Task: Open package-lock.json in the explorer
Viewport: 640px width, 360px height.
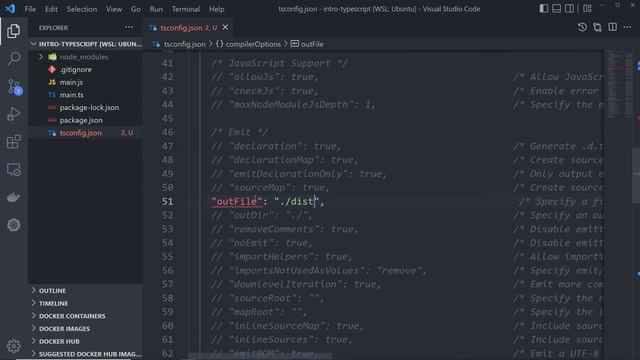Action: coord(86,107)
